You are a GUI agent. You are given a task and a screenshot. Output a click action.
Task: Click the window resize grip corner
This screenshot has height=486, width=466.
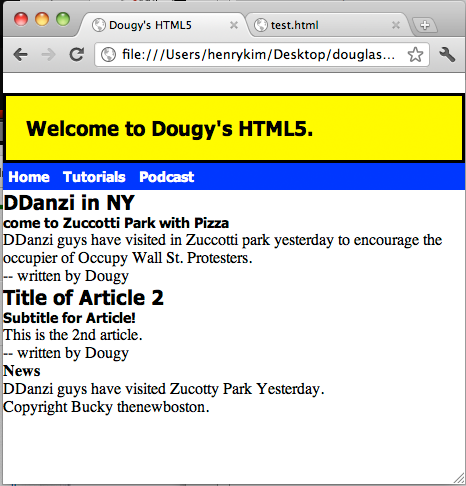point(459,478)
